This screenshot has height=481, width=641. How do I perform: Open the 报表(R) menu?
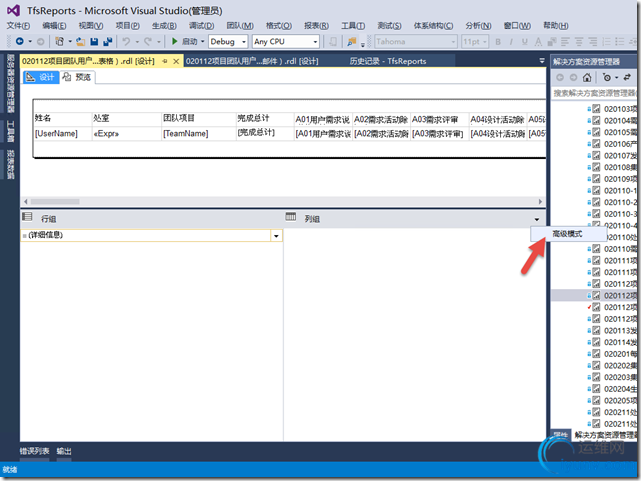pos(316,26)
